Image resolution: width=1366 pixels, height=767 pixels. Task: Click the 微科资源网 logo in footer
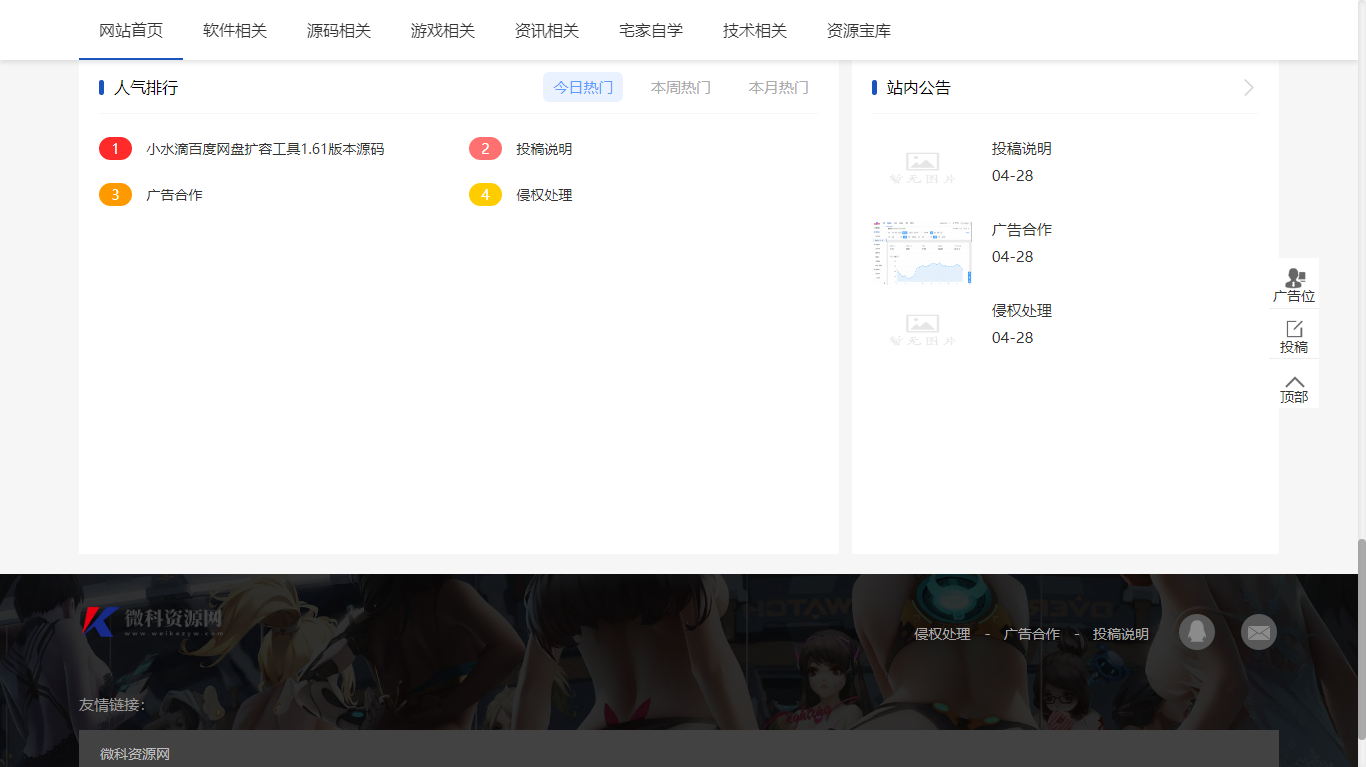[155, 620]
